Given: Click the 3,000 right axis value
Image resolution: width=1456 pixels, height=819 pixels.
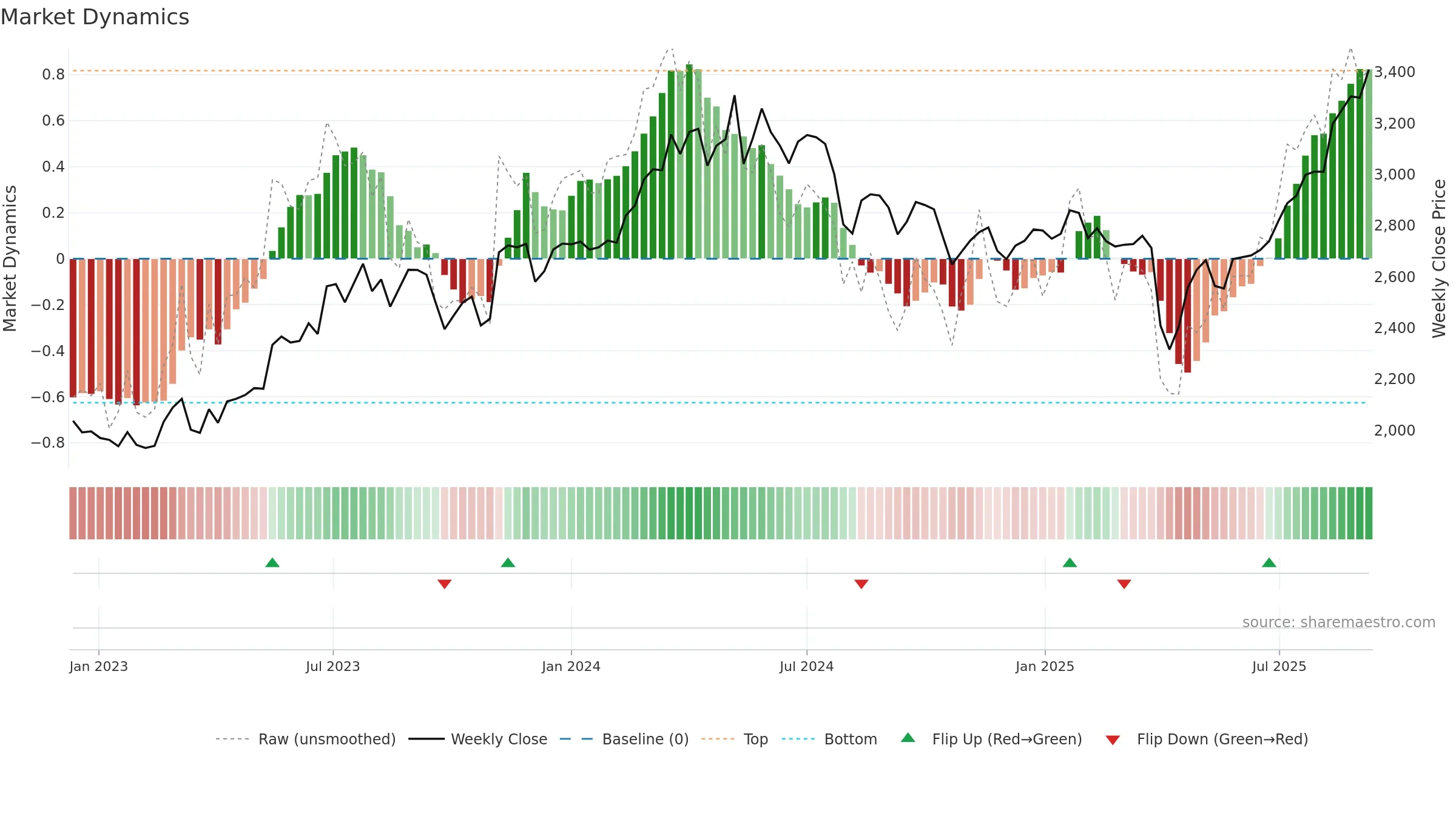Looking at the screenshot, I should pyautogui.click(x=1395, y=174).
